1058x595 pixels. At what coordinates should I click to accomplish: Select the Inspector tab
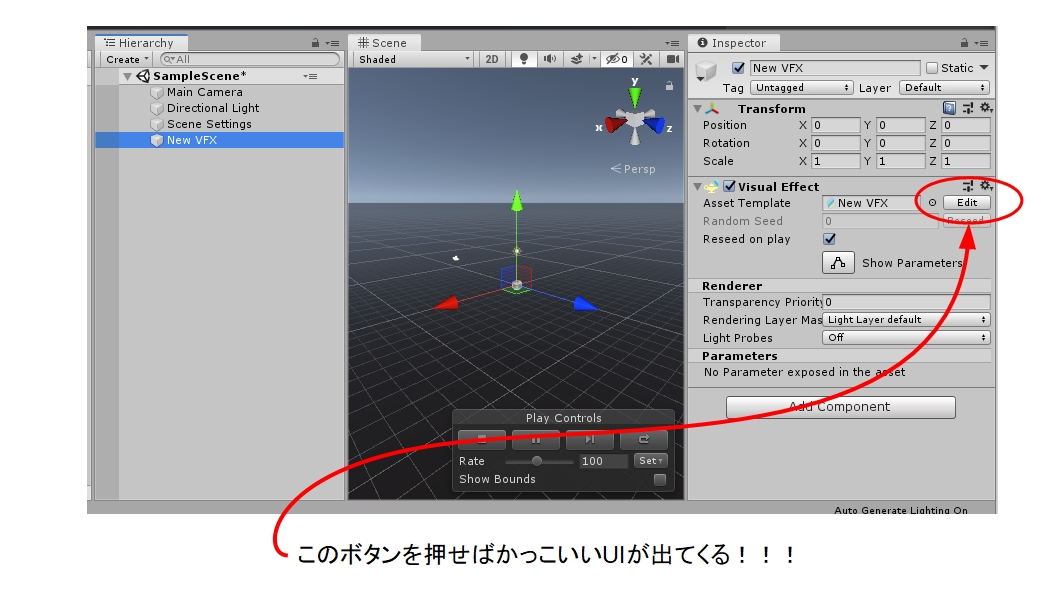click(x=733, y=43)
